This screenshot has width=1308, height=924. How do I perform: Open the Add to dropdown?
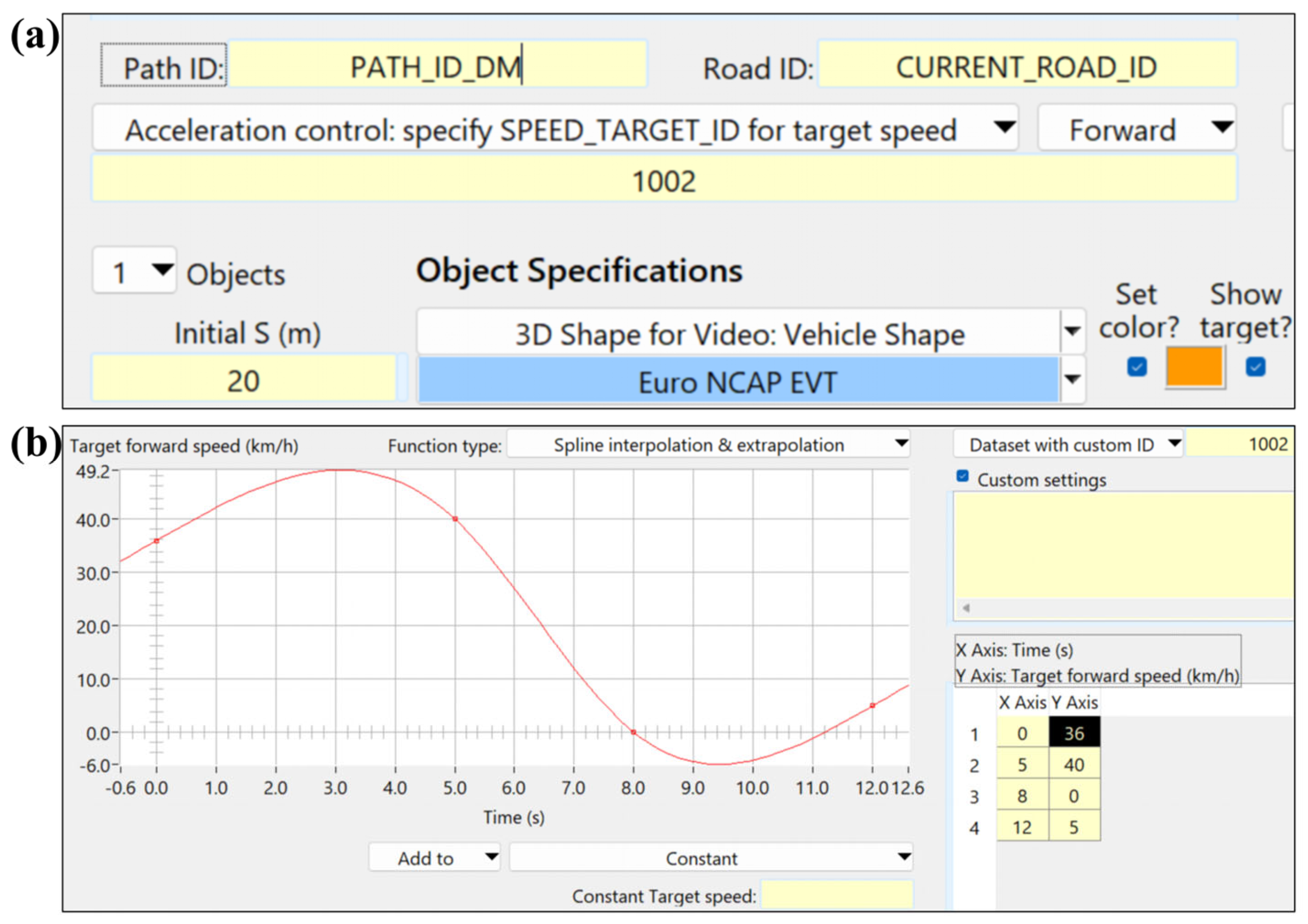coord(434,858)
